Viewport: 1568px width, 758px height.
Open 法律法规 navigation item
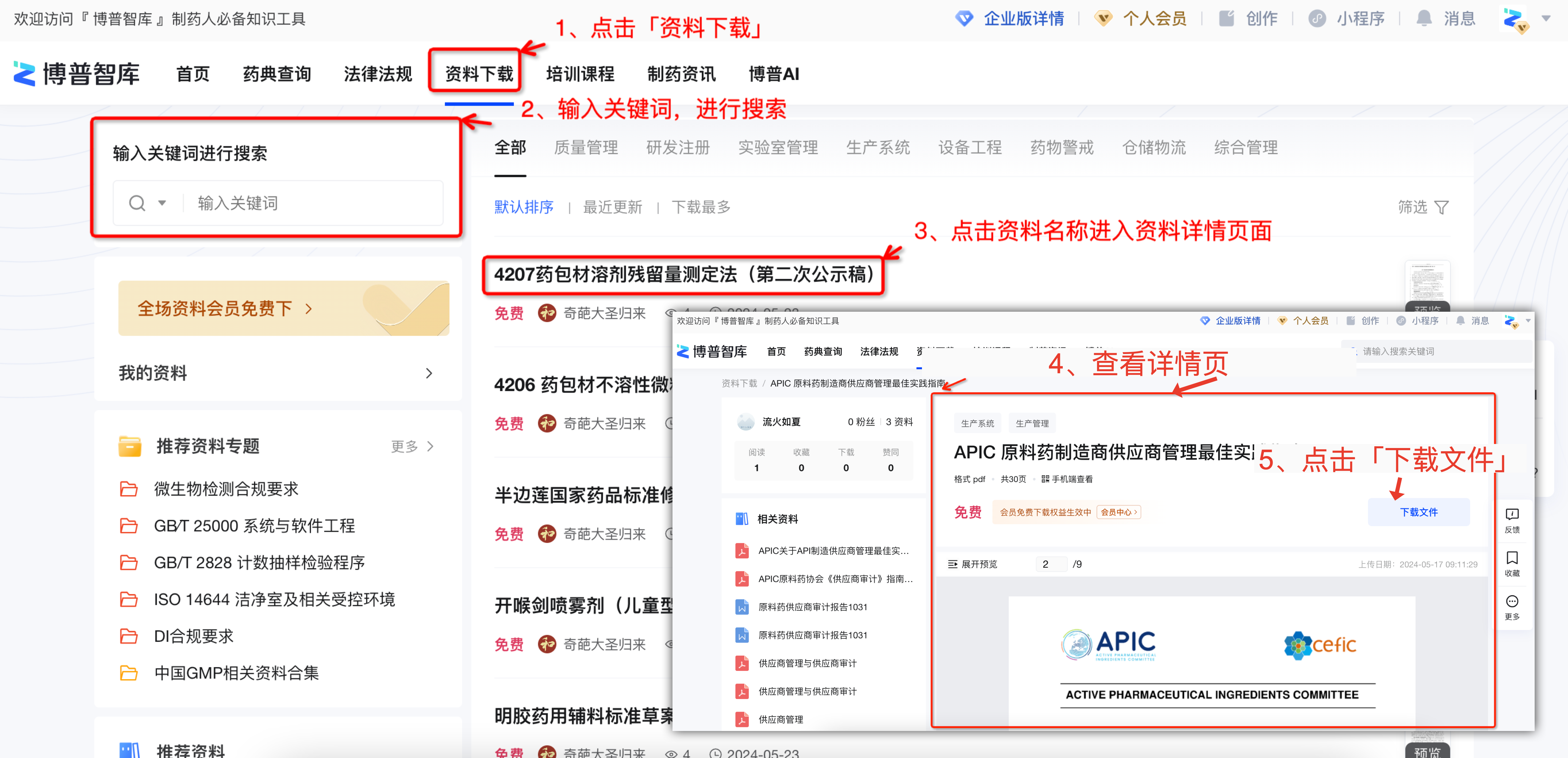click(378, 74)
